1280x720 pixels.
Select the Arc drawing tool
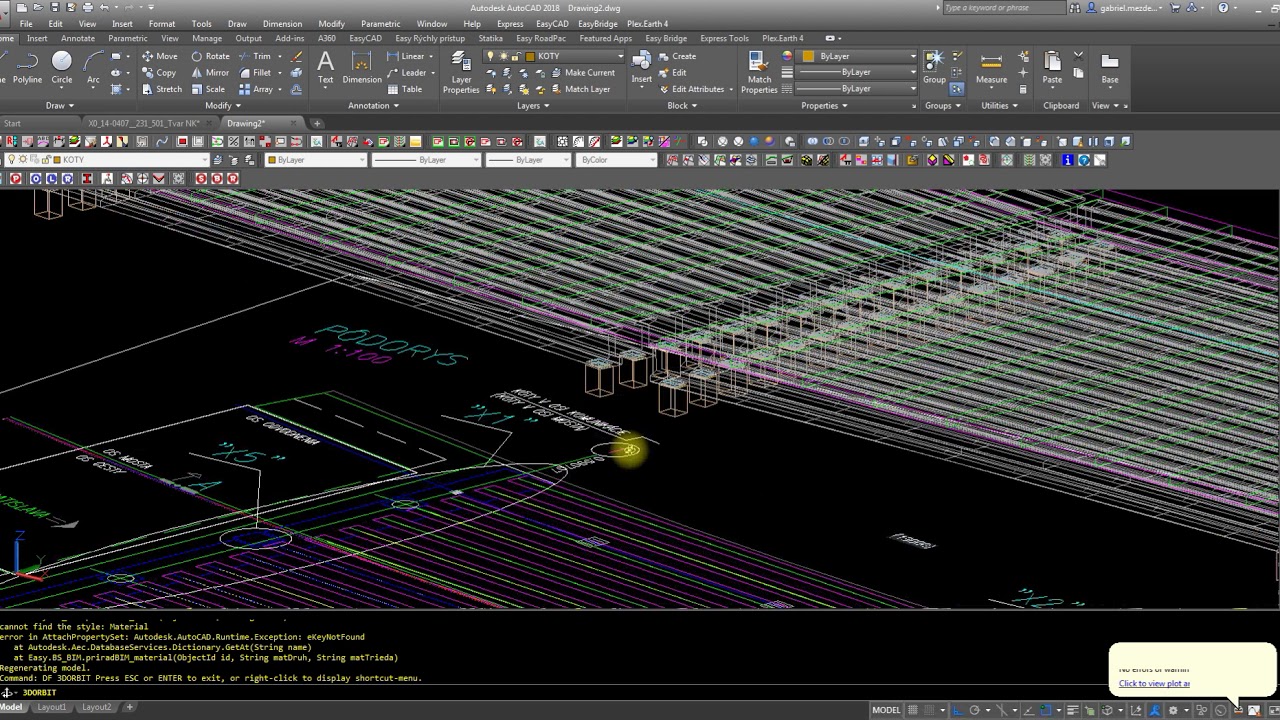[93, 68]
